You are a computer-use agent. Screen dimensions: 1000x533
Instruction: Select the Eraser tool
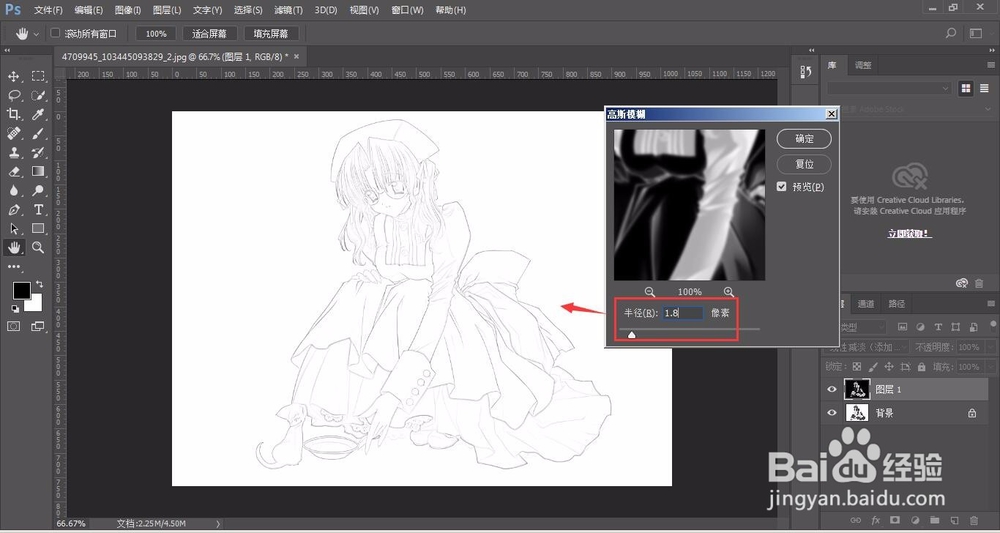pos(13,172)
